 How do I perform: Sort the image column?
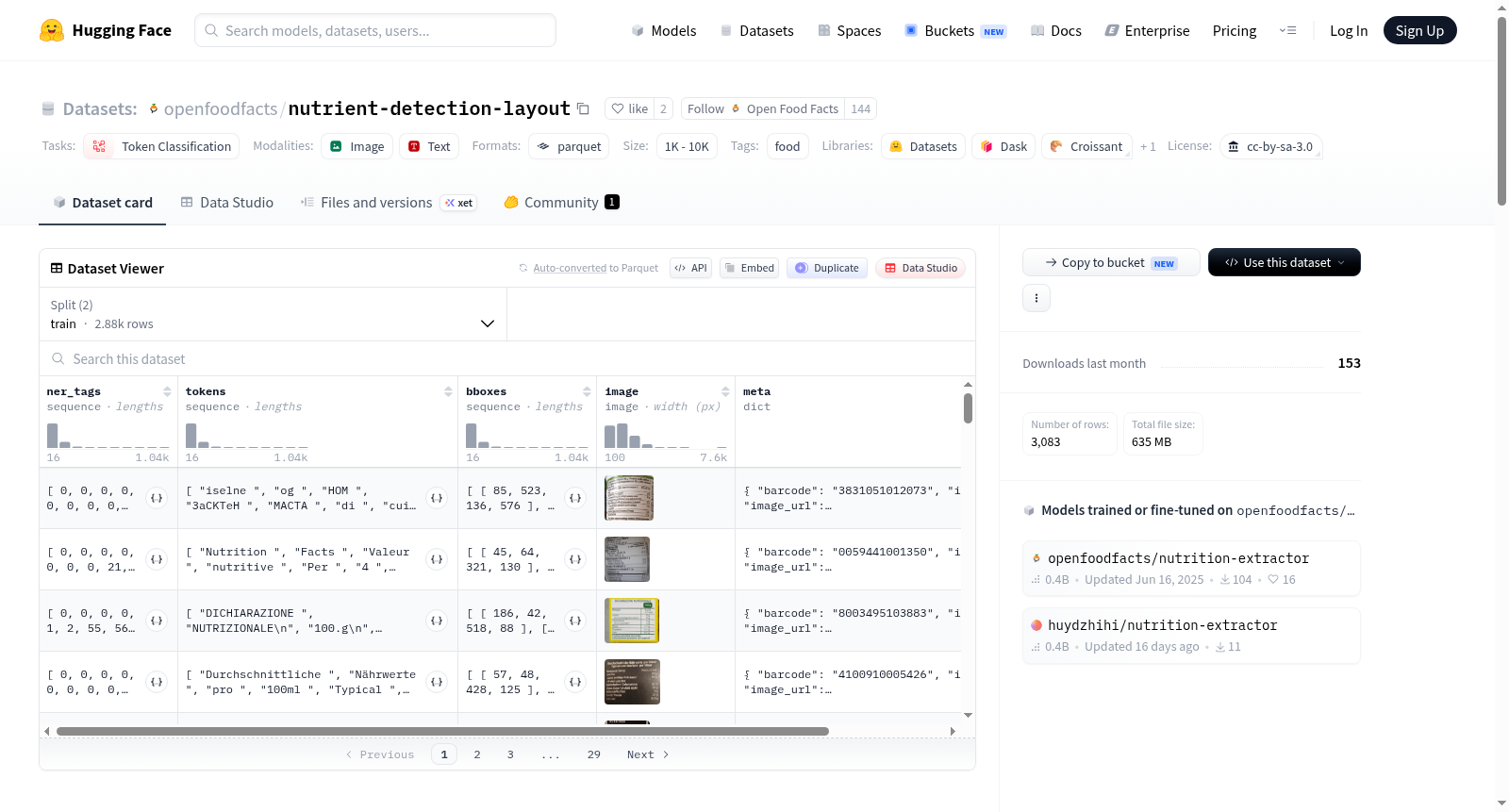coord(725,391)
